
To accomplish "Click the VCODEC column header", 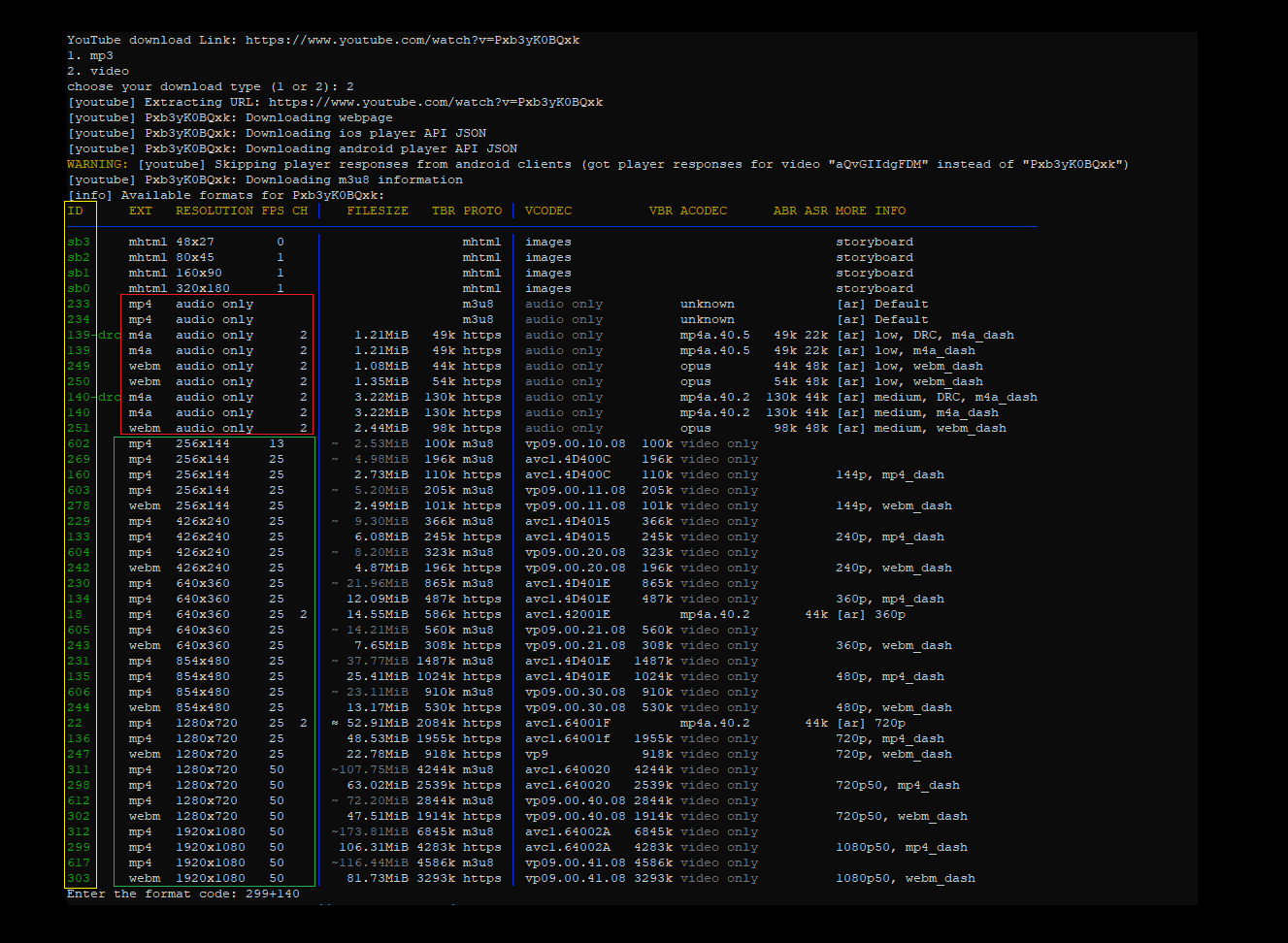I will click(548, 211).
